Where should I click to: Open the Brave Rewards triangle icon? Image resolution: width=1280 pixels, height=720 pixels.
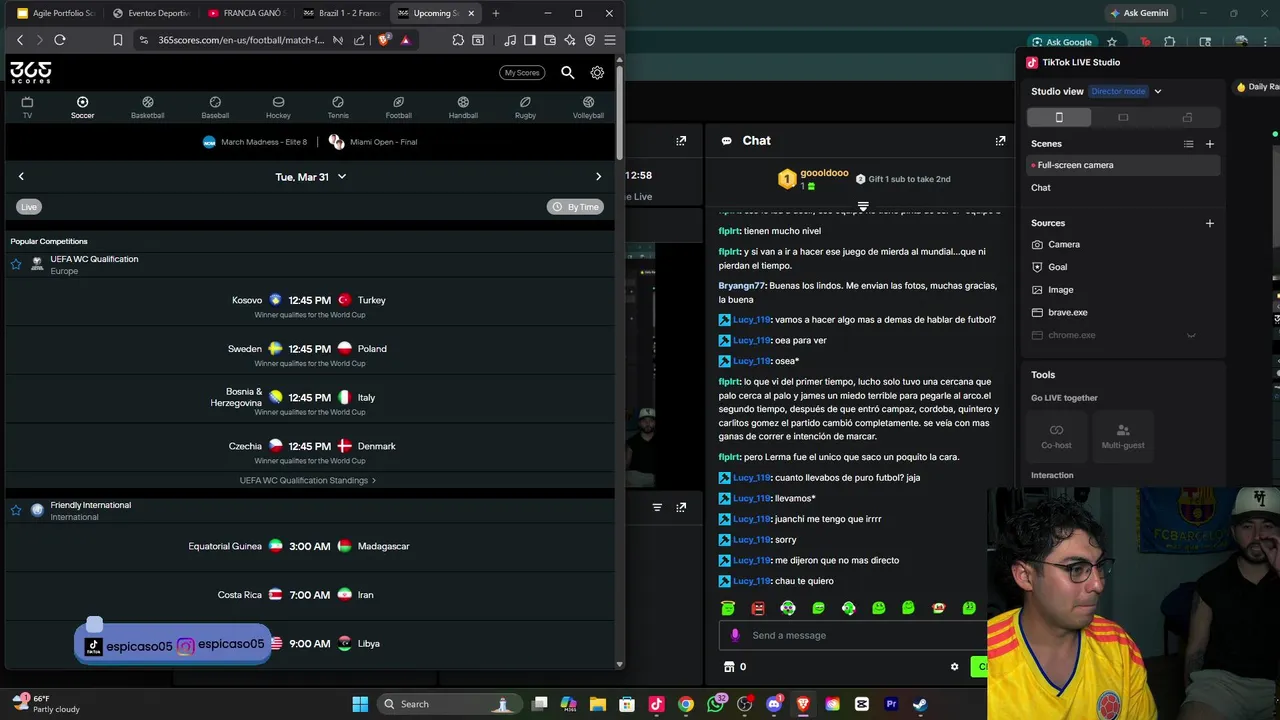pos(405,40)
